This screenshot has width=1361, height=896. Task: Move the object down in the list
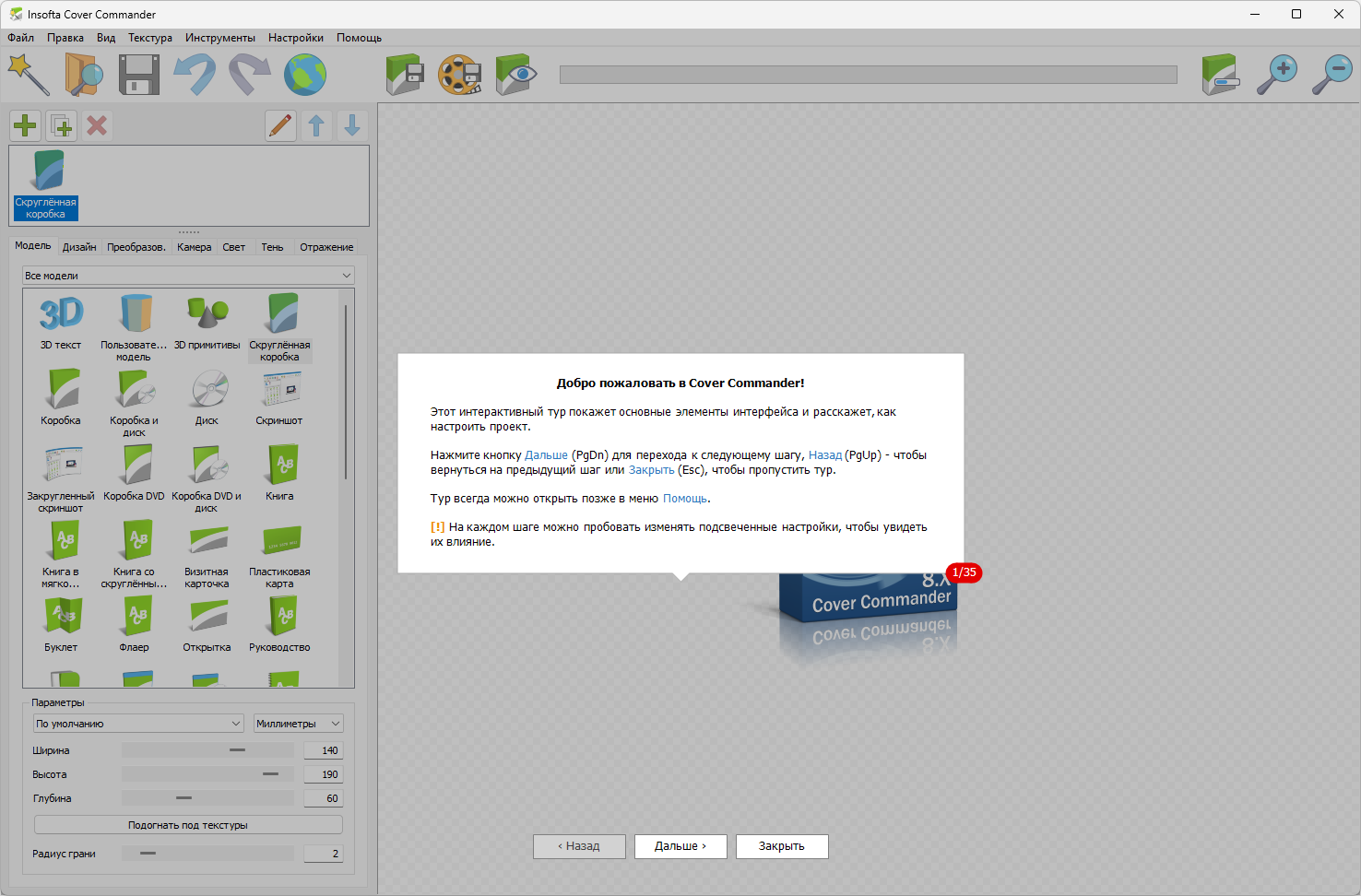352,125
